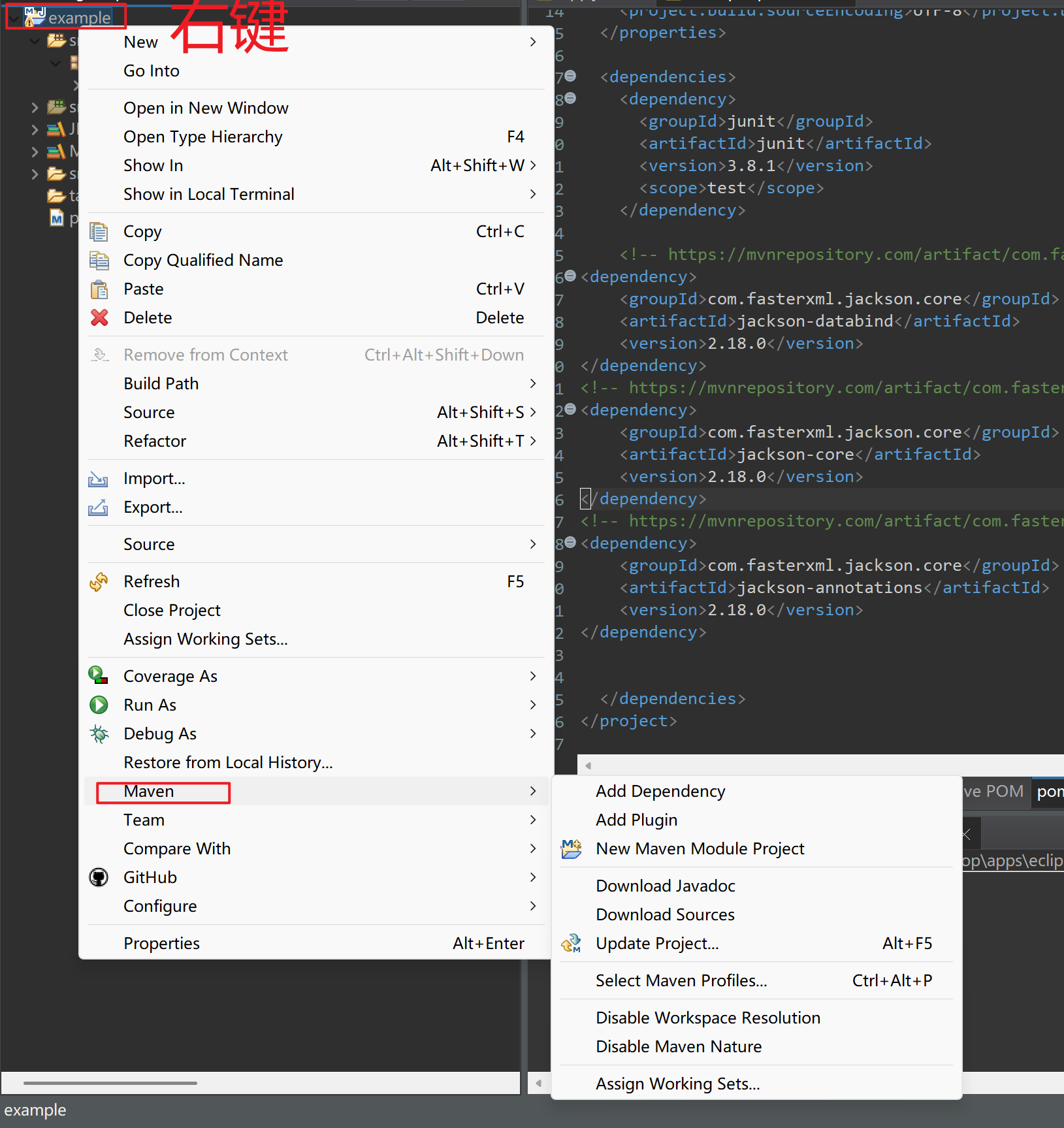Click the Export icon
The height and width of the screenshot is (1128, 1064).
pyautogui.click(x=98, y=508)
